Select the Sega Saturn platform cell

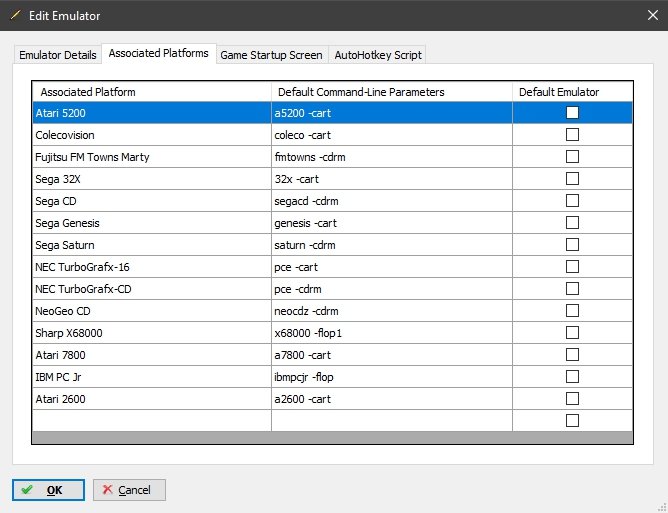pyautogui.click(x=152, y=245)
